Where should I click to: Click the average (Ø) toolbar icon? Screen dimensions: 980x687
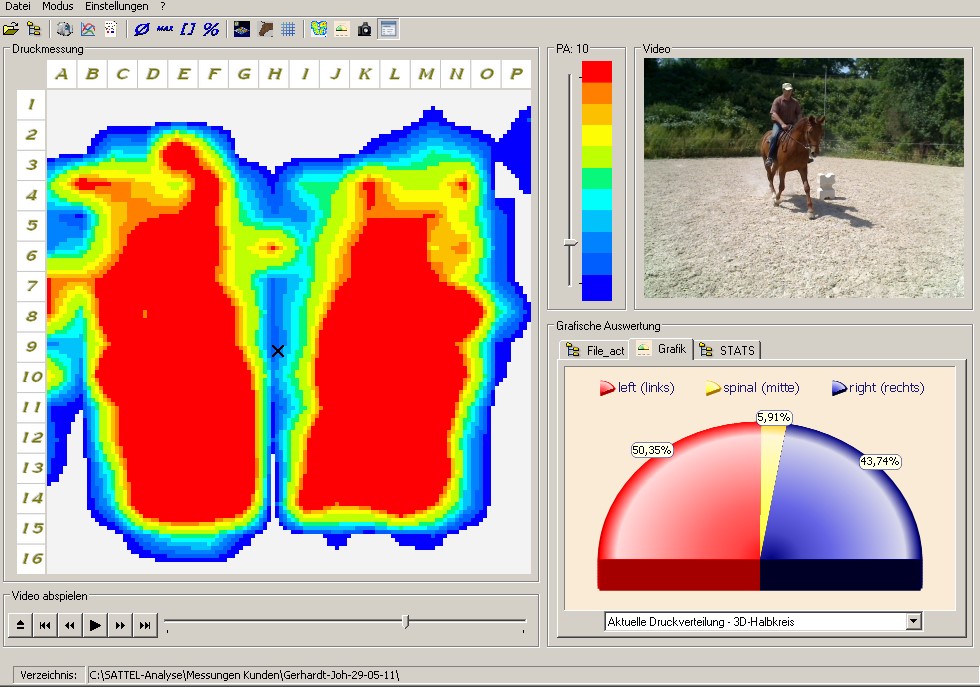[x=141, y=29]
